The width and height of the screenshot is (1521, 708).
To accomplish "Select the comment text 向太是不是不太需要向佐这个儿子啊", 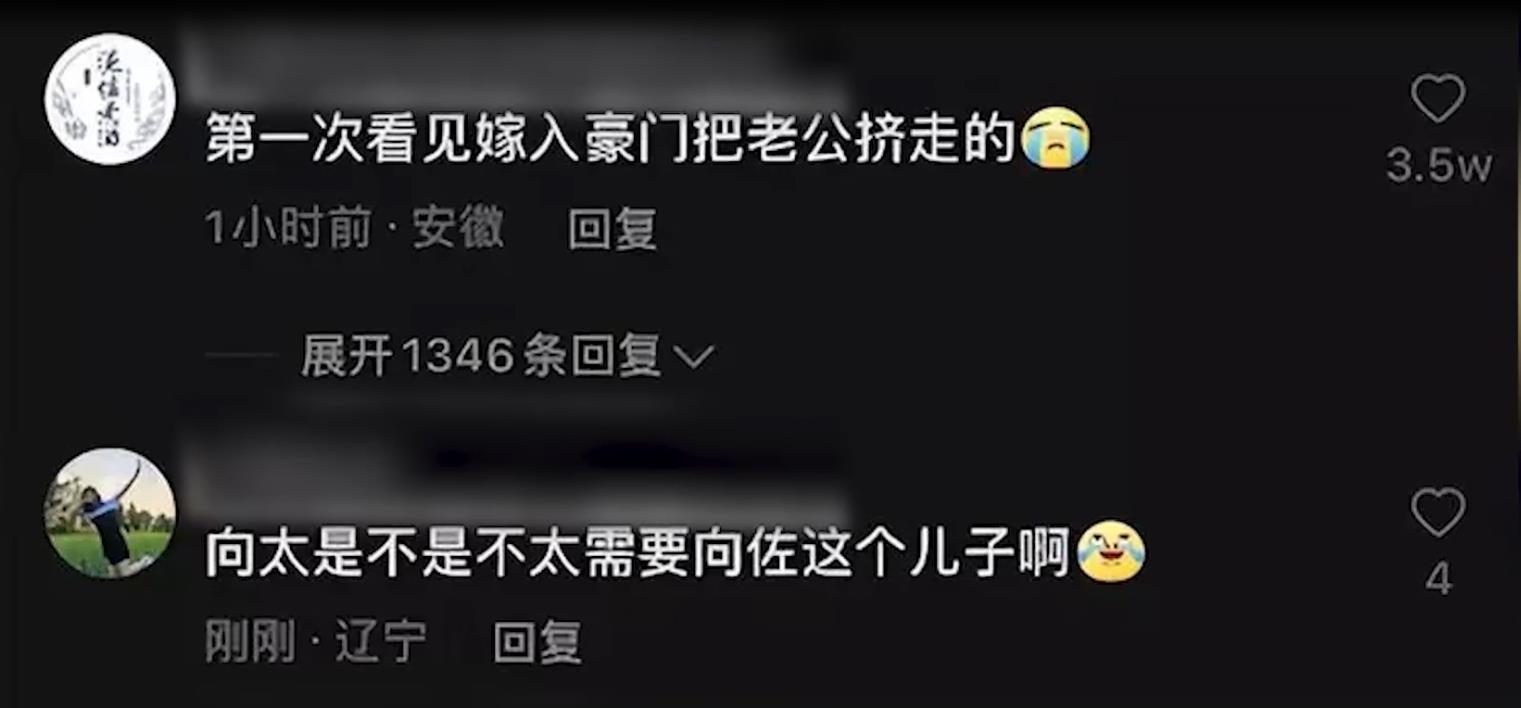I will 640,552.
